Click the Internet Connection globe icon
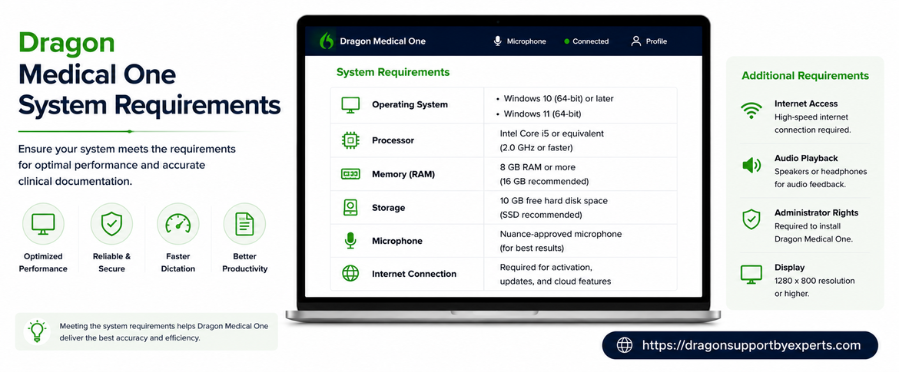Image resolution: width=899 pixels, height=372 pixels. click(x=350, y=273)
